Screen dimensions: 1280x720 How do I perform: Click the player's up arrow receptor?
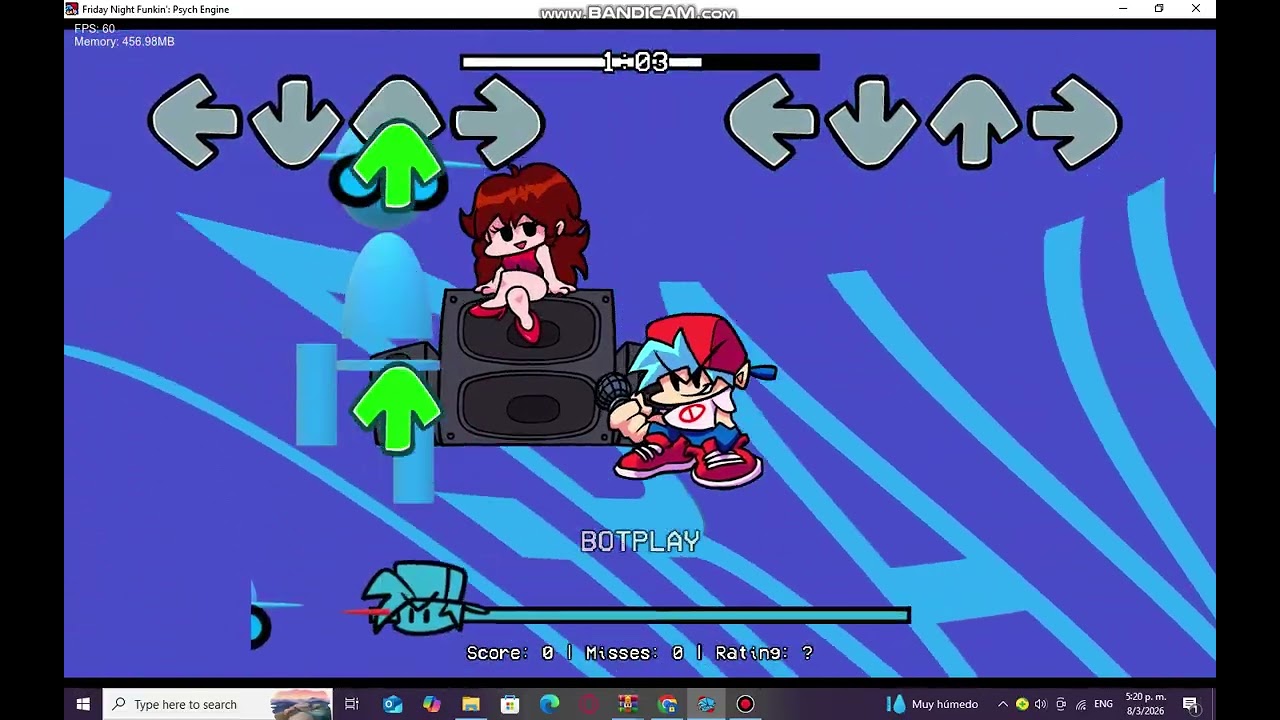click(973, 122)
